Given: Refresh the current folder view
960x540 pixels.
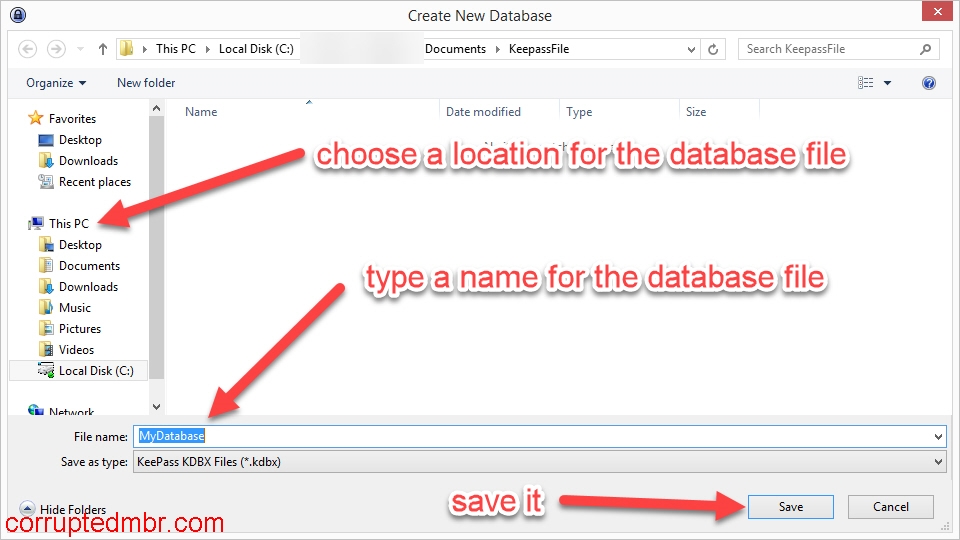Looking at the screenshot, I should (713, 49).
